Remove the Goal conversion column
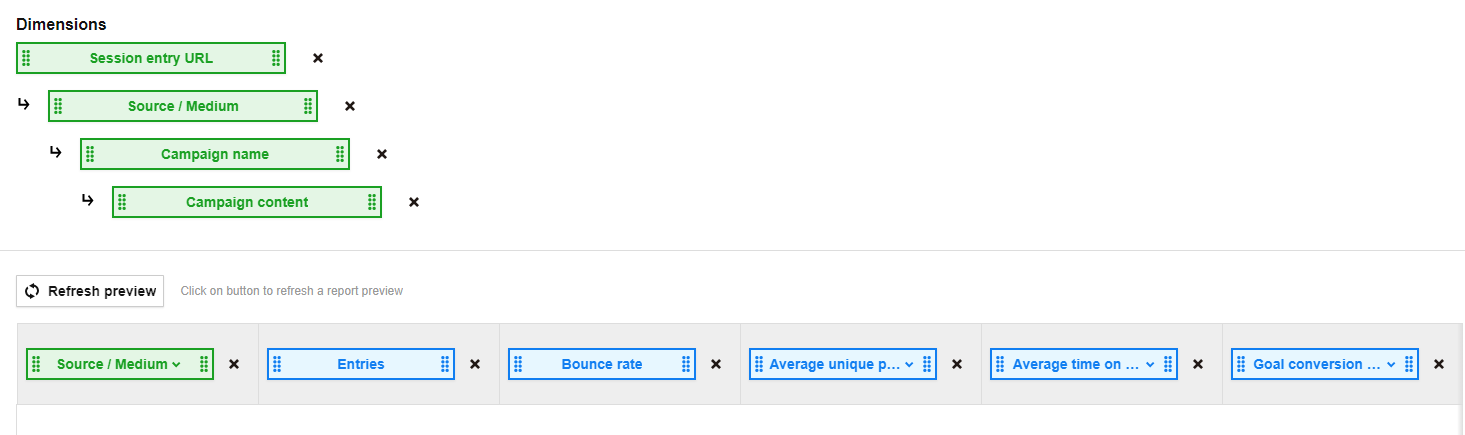The height and width of the screenshot is (435, 1465). pyautogui.click(x=1439, y=364)
